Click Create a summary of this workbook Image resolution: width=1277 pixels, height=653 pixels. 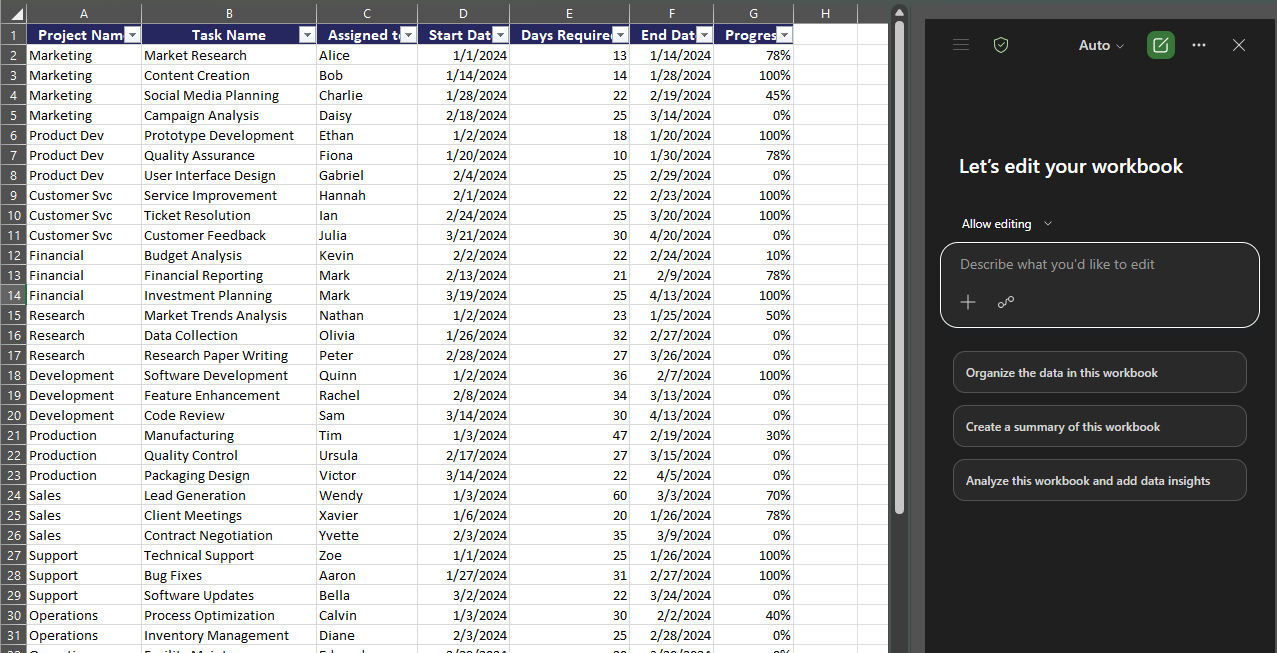(1100, 426)
